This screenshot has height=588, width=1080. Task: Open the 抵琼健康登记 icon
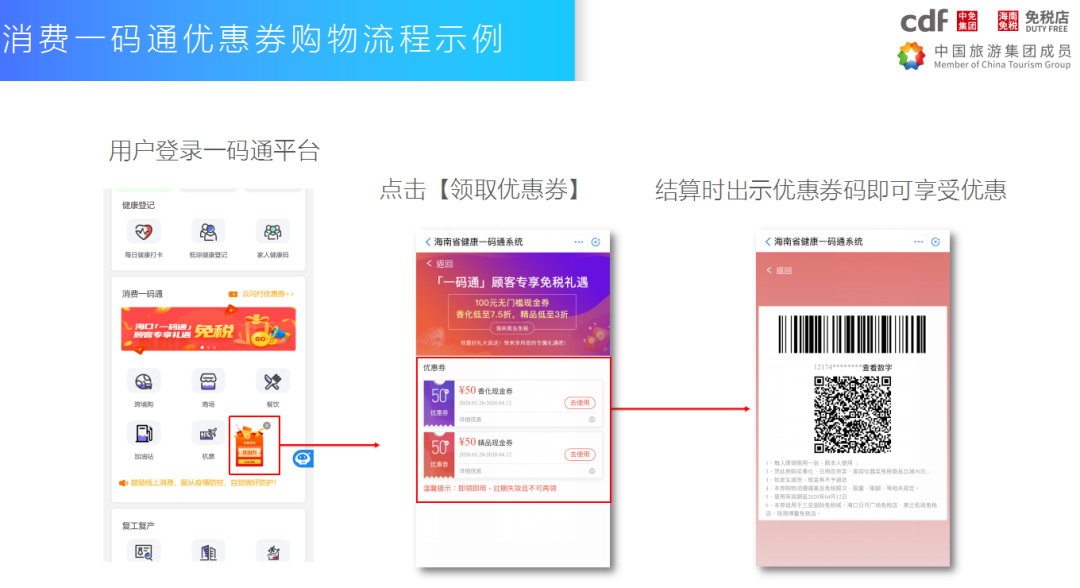tap(208, 232)
